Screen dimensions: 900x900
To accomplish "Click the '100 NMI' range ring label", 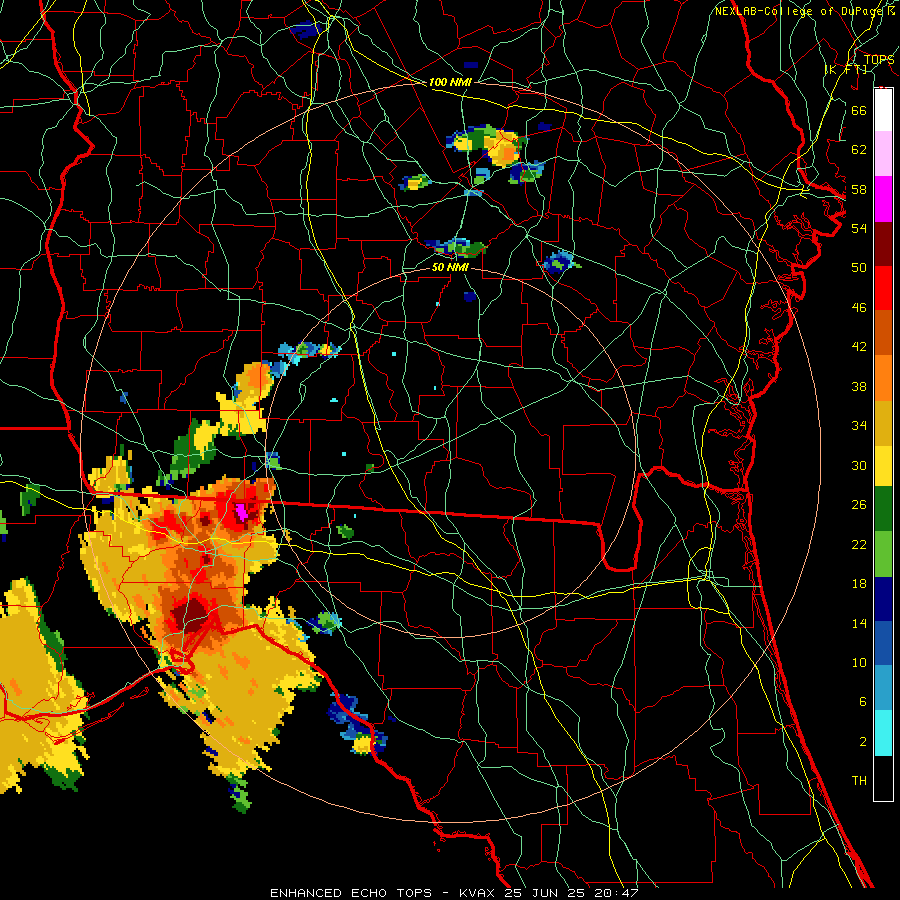I will coord(450,82).
